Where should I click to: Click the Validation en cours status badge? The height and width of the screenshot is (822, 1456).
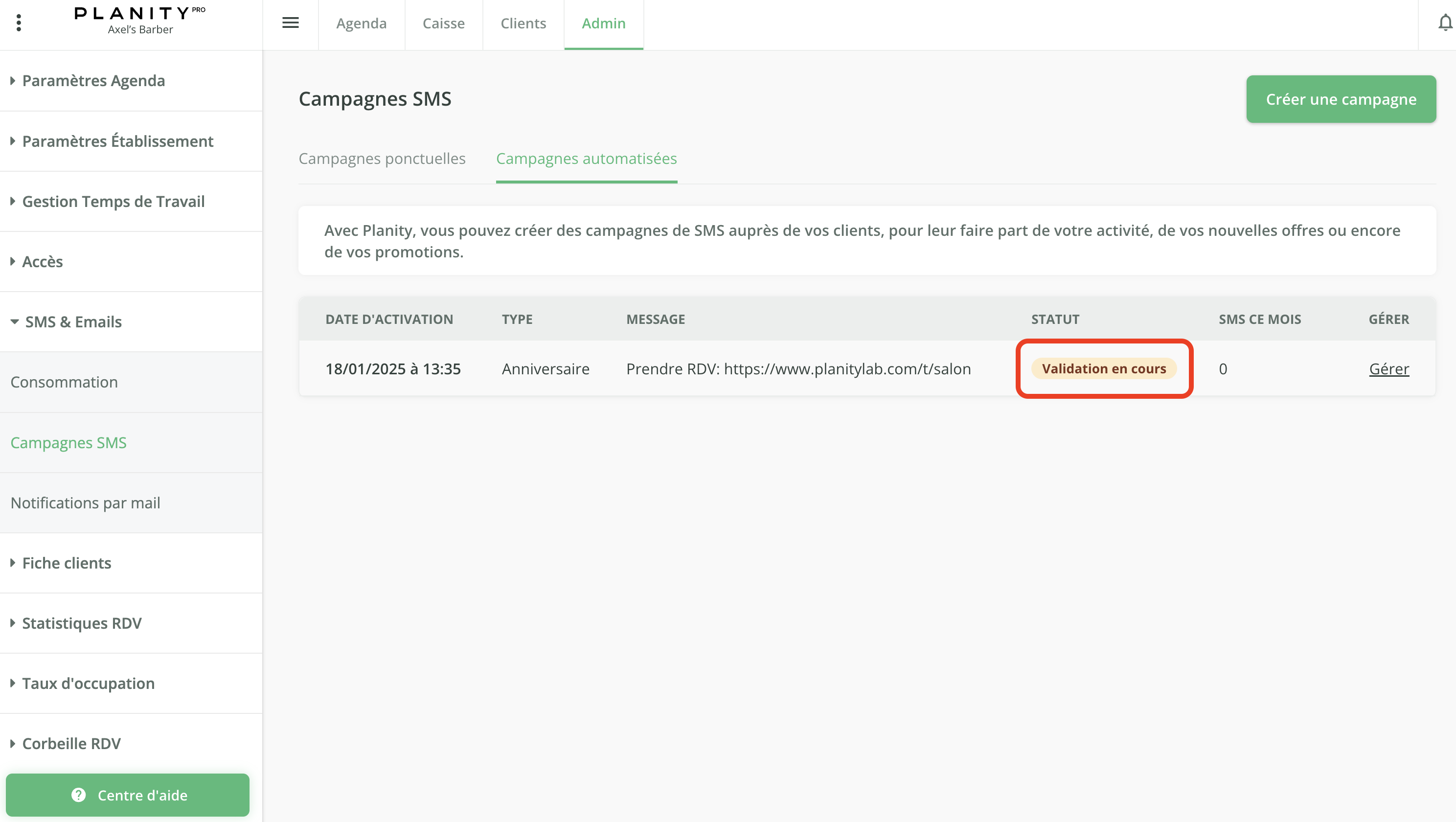(1103, 368)
